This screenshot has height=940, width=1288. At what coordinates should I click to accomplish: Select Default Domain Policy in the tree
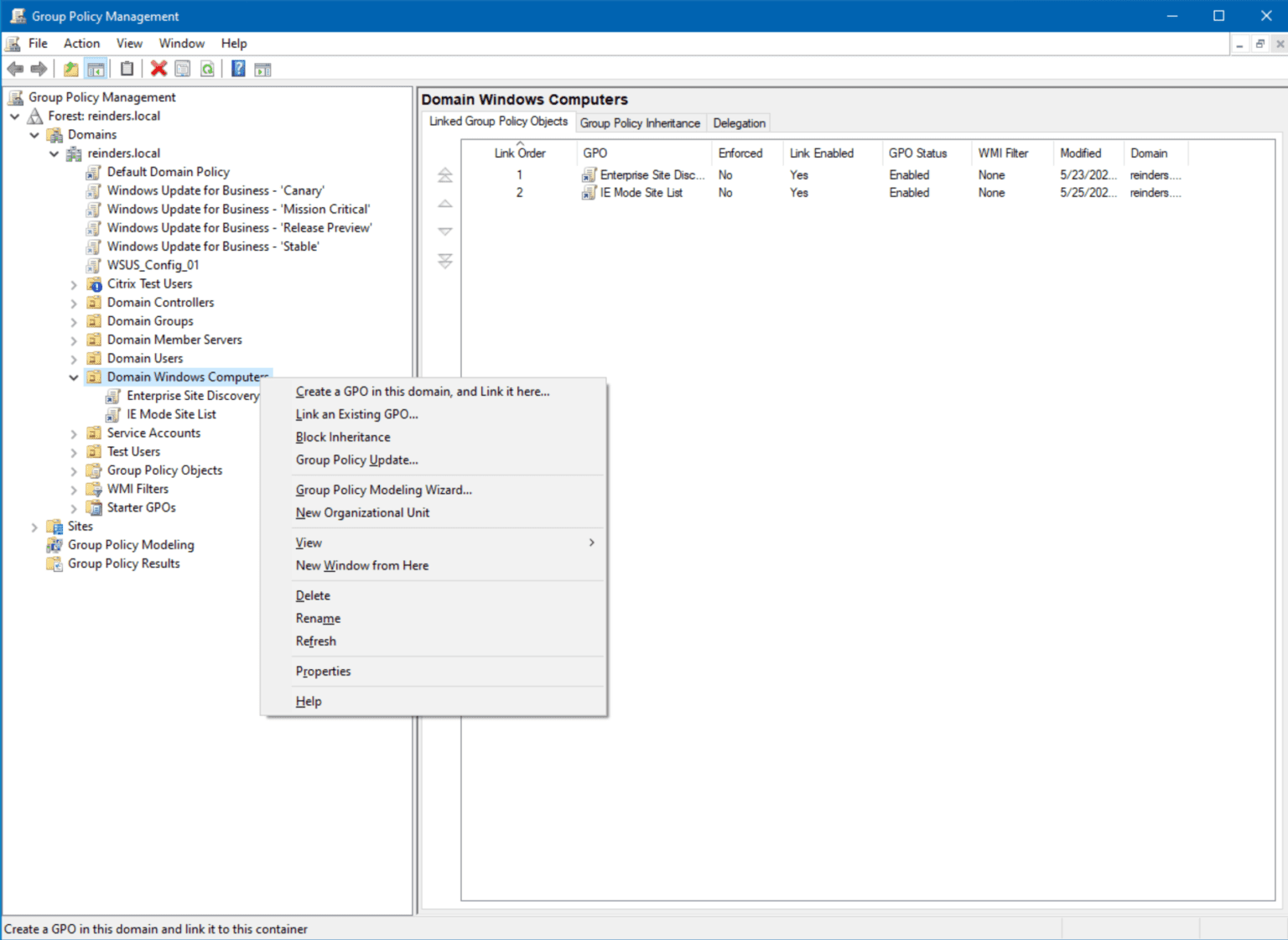click(x=168, y=171)
